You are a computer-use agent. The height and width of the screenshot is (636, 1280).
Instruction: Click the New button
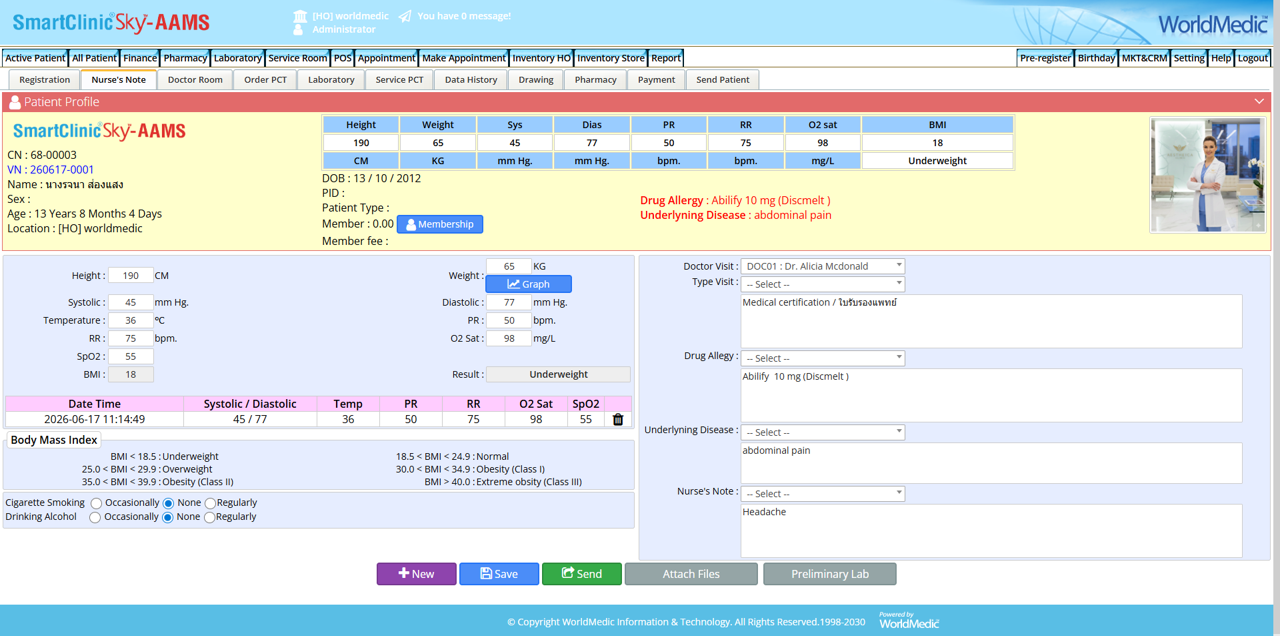pos(416,574)
